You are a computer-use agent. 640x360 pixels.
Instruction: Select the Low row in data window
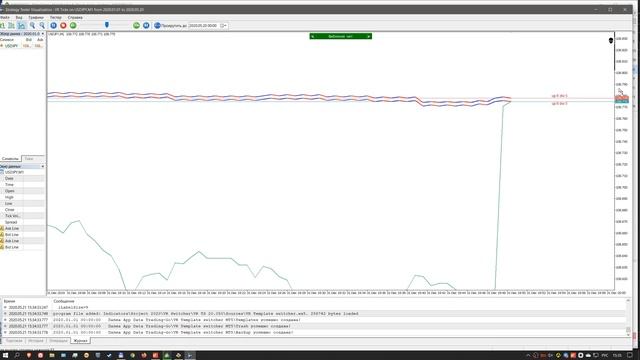click(x=22, y=203)
